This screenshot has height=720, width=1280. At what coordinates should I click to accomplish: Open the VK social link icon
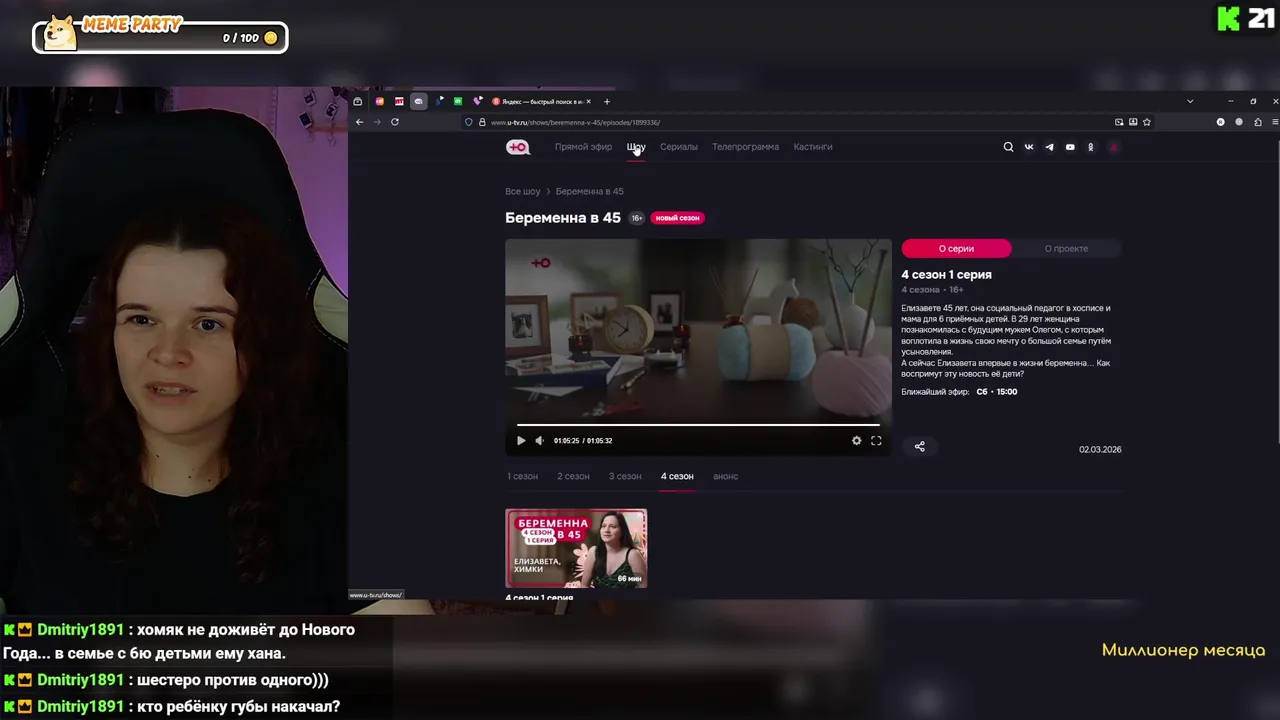pos(1029,147)
